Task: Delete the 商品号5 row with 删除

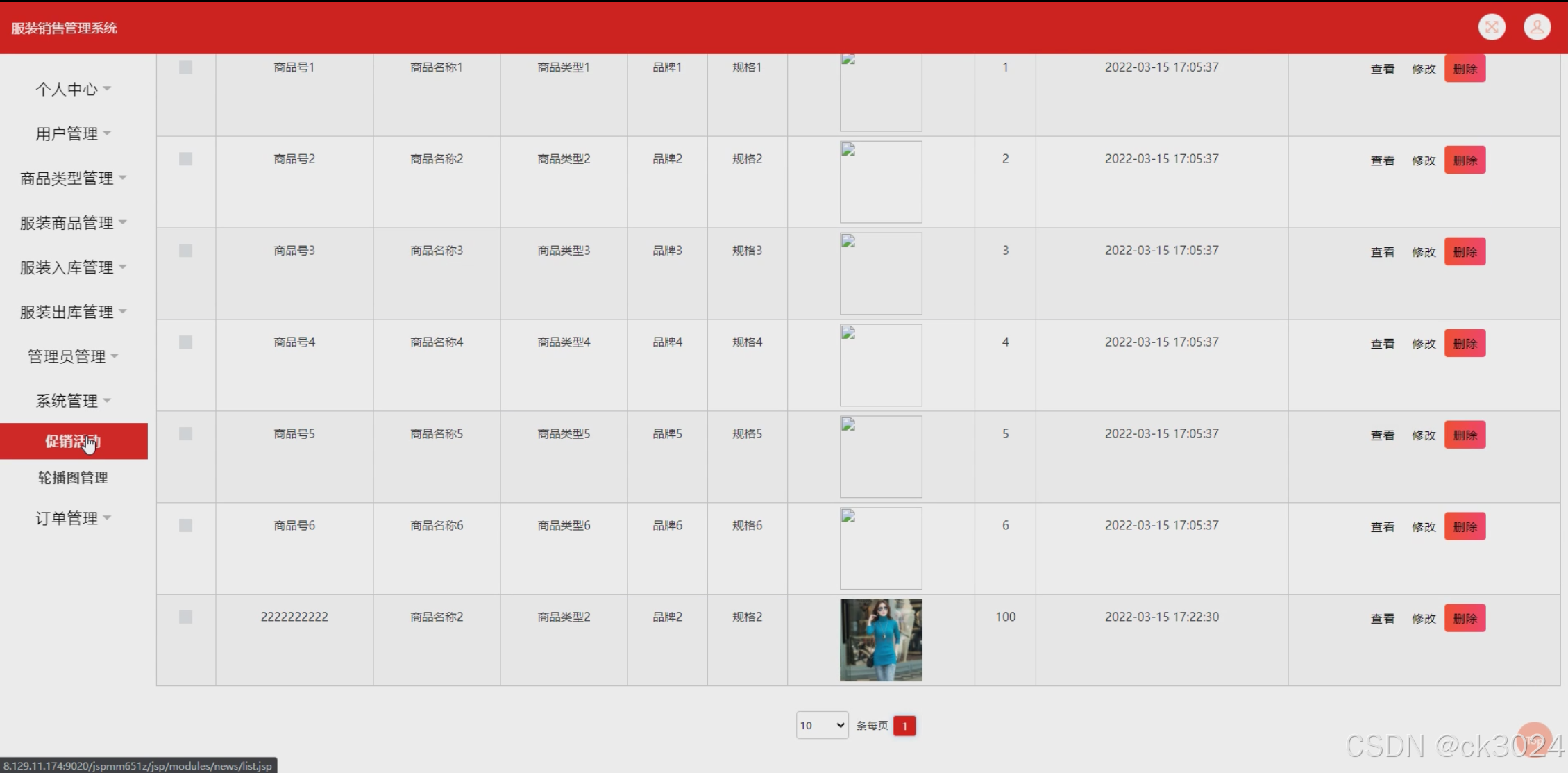Action: [1465, 435]
